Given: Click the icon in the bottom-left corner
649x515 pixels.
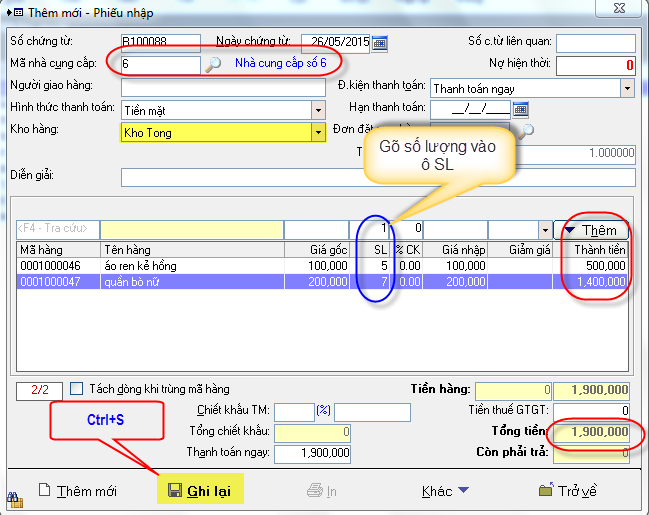Looking at the screenshot, I should pos(15,497).
